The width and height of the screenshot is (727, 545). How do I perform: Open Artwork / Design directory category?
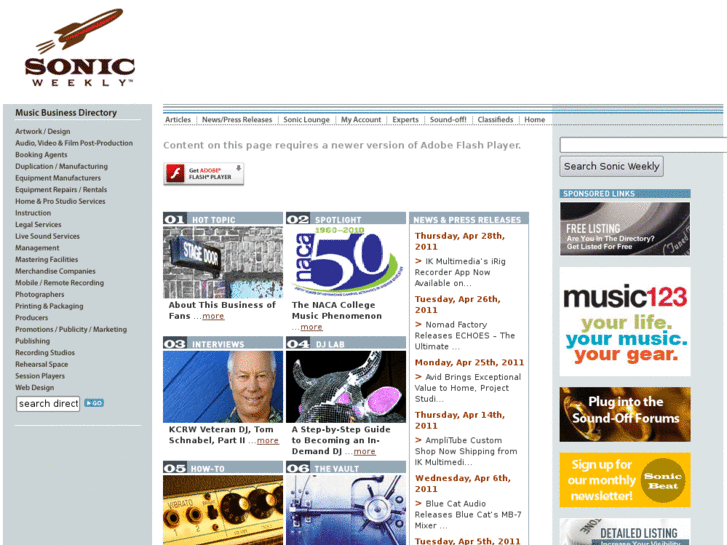click(43, 131)
